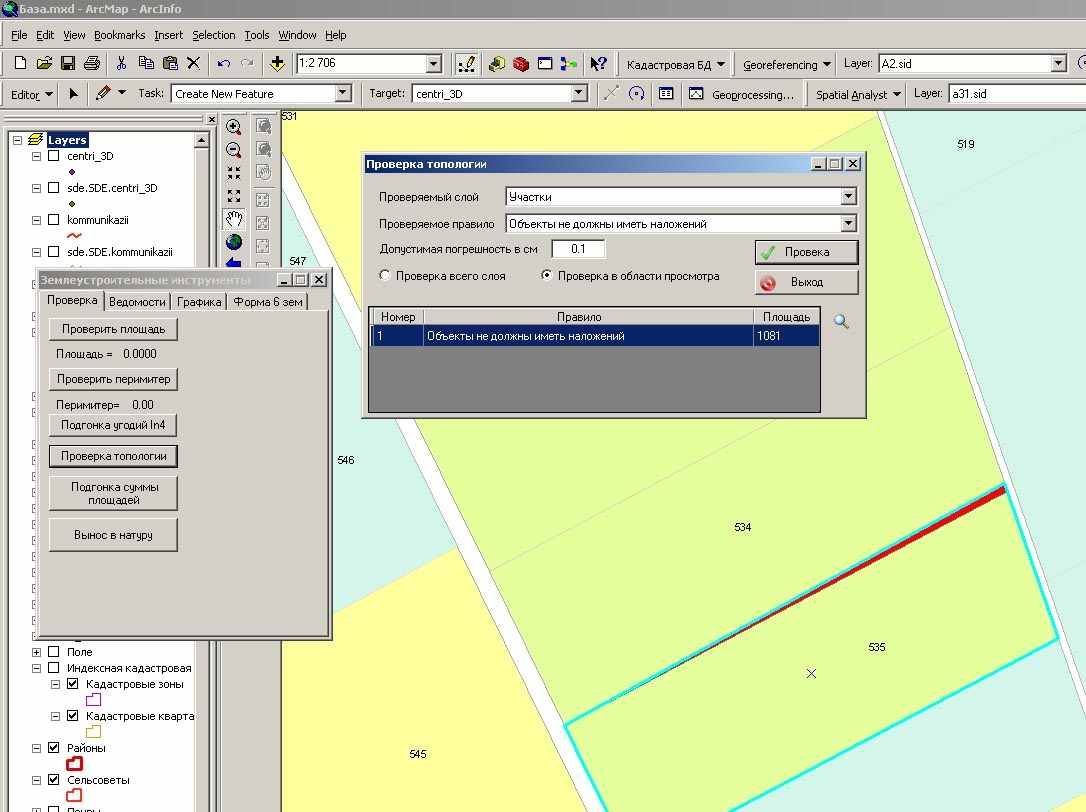Click Подгонка угодий In4 button
The height and width of the screenshot is (812, 1086).
[x=113, y=425]
